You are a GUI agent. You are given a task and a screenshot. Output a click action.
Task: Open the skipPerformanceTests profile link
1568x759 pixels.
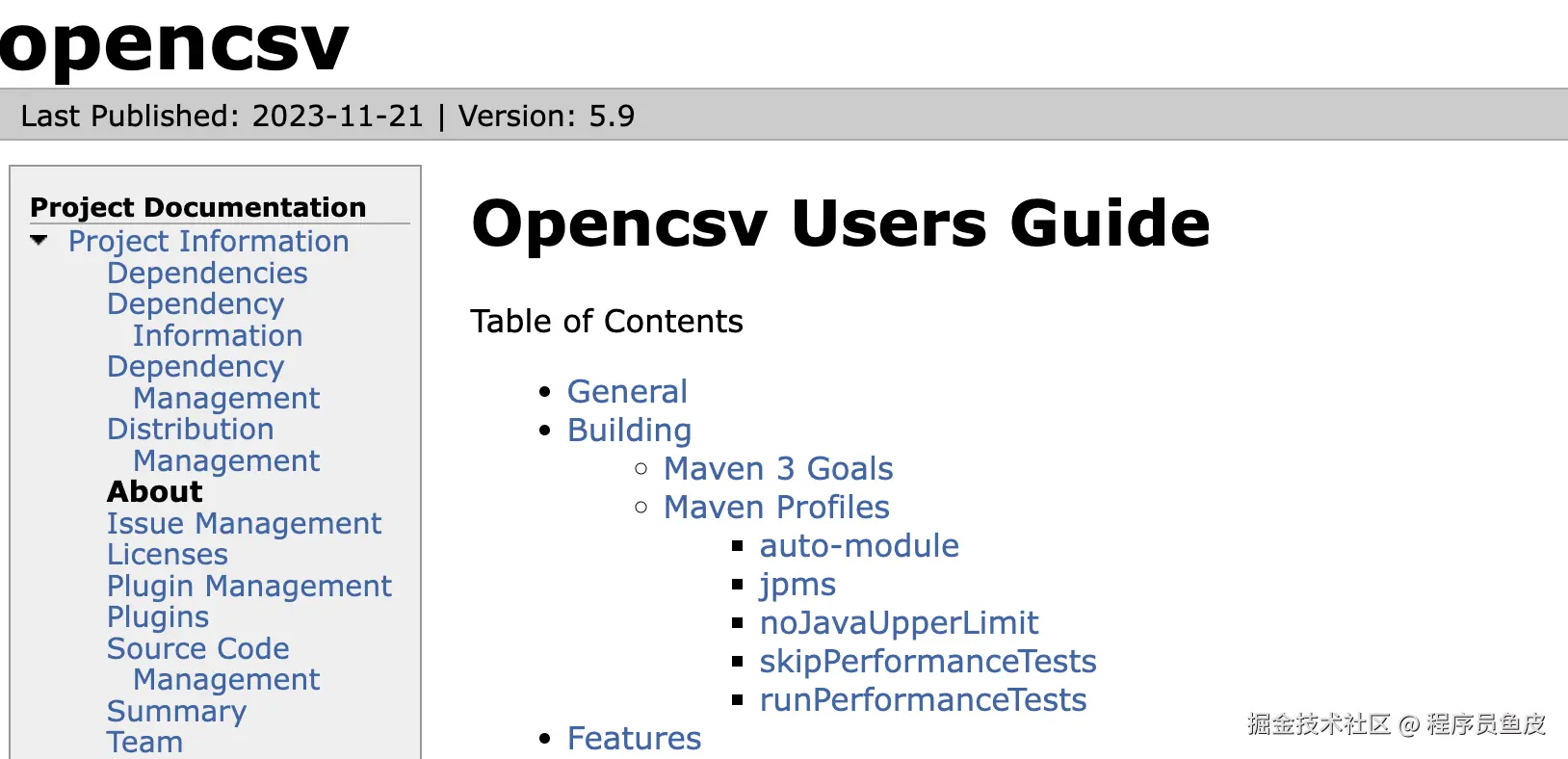[928, 662]
